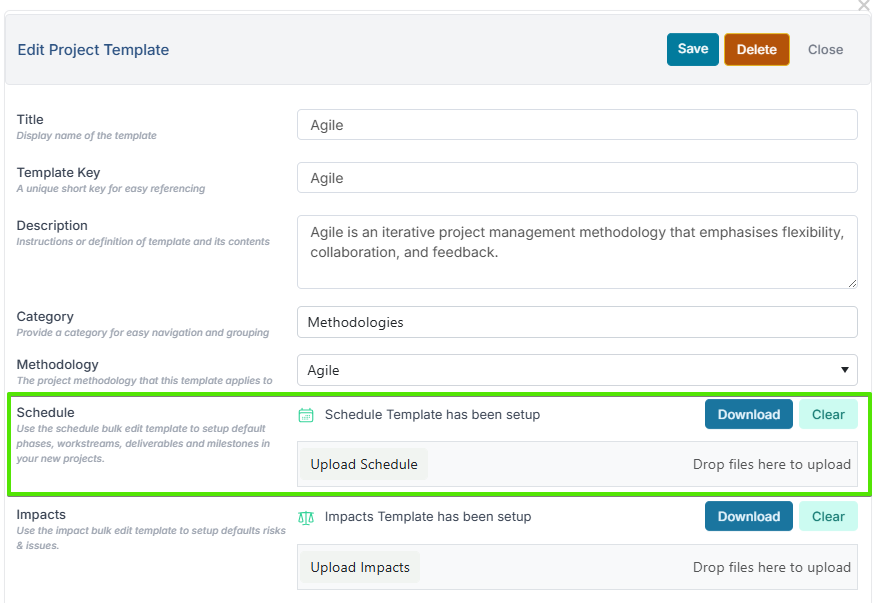Click the Impacts file drop zone text

click(x=771, y=567)
